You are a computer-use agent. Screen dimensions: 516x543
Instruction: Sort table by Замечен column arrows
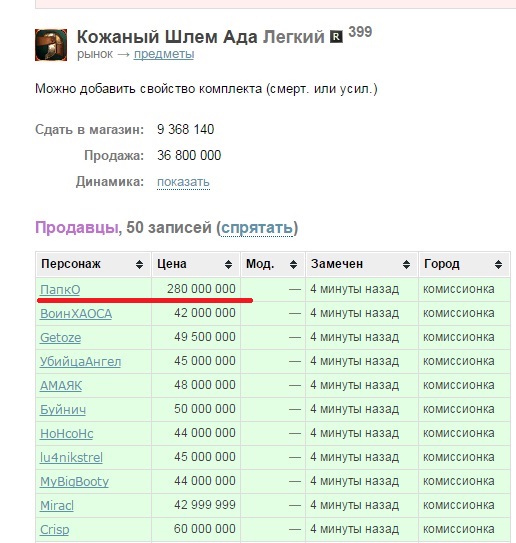(x=407, y=265)
